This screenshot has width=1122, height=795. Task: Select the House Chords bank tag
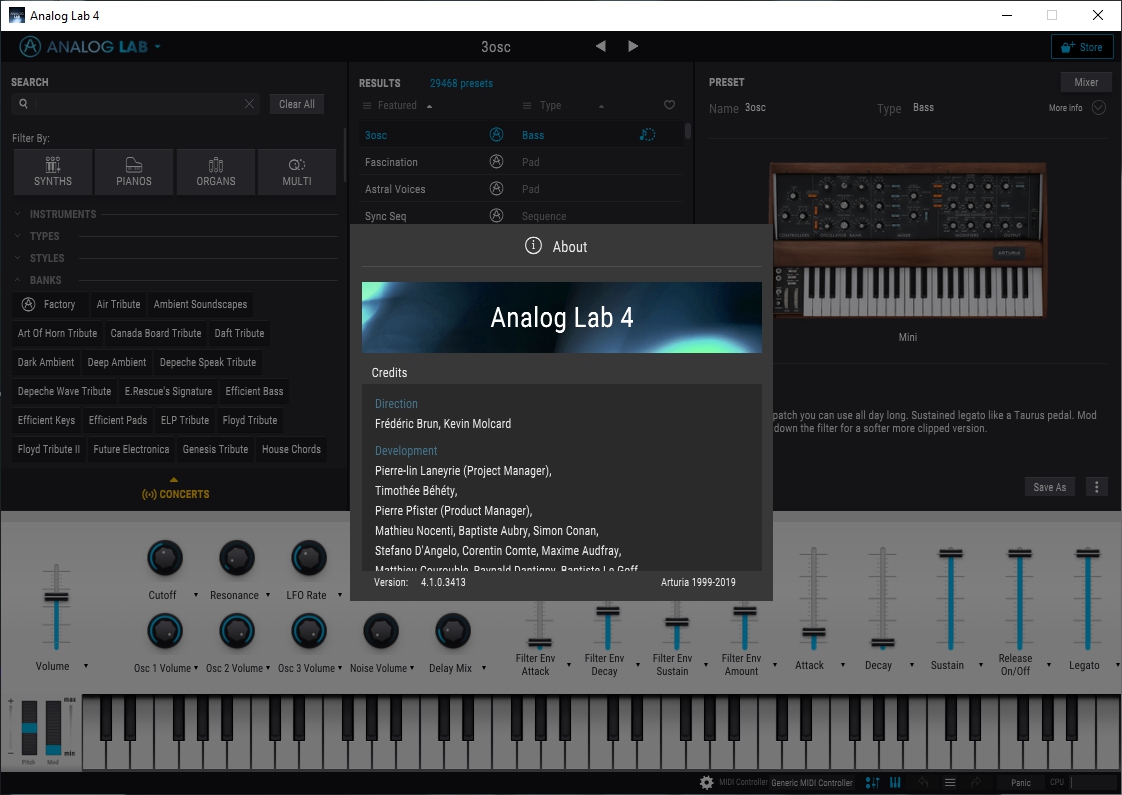(x=291, y=449)
